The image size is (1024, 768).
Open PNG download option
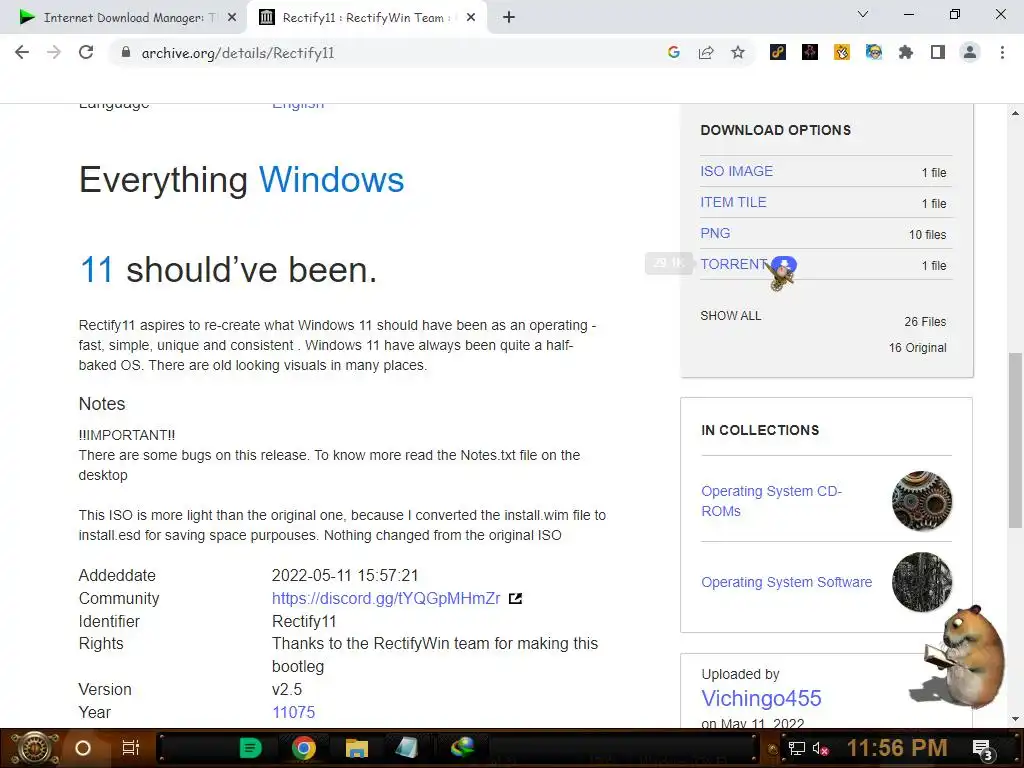click(715, 233)
